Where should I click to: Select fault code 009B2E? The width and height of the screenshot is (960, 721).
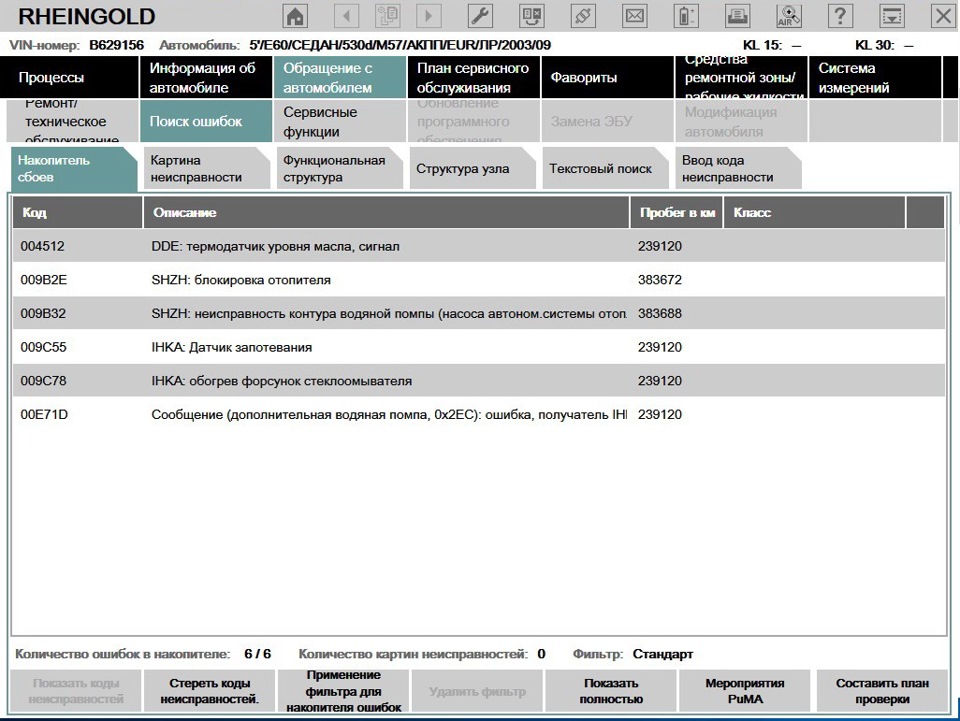[43, 280]
